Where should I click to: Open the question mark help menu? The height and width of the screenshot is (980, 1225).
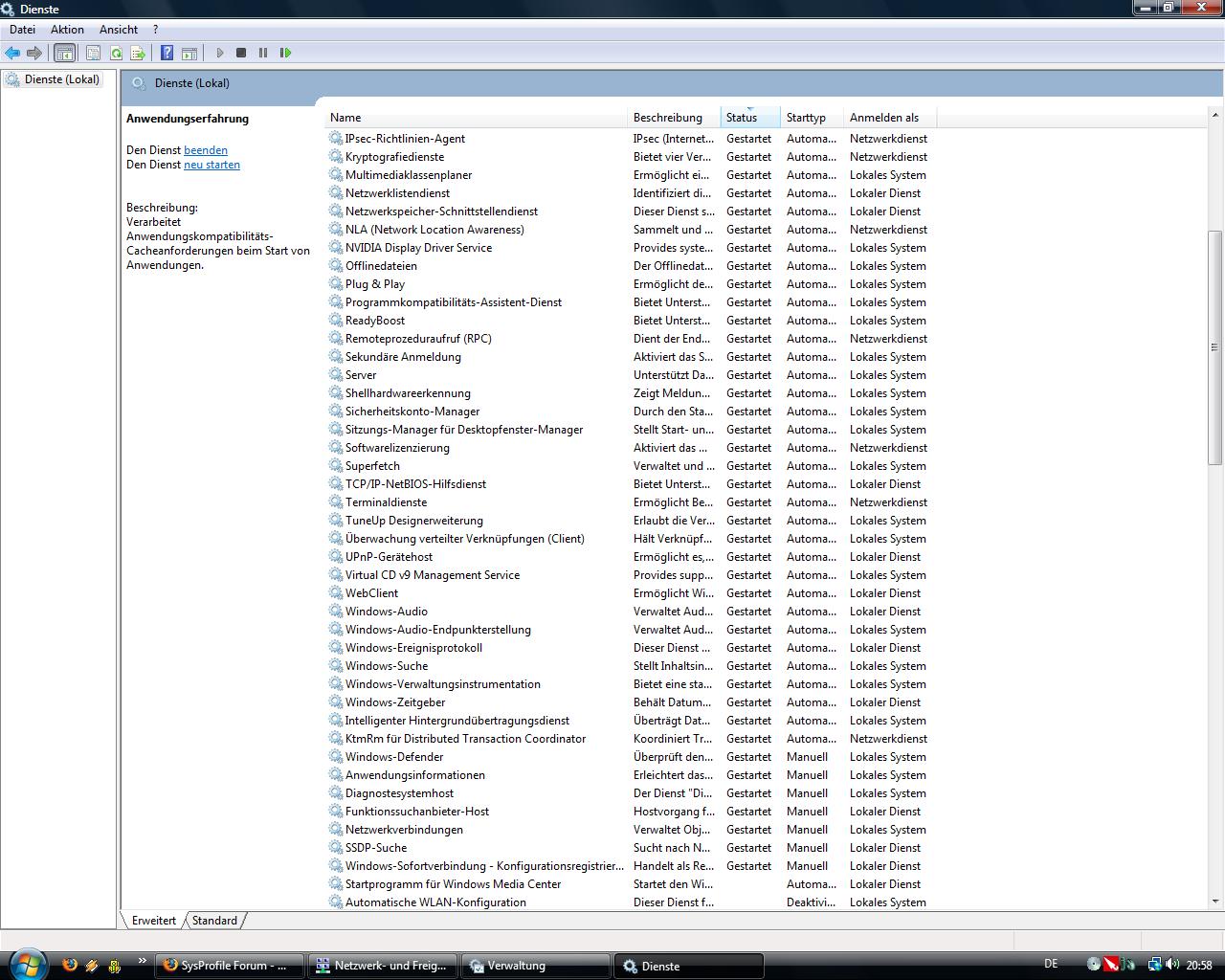(x=155, y=30)
